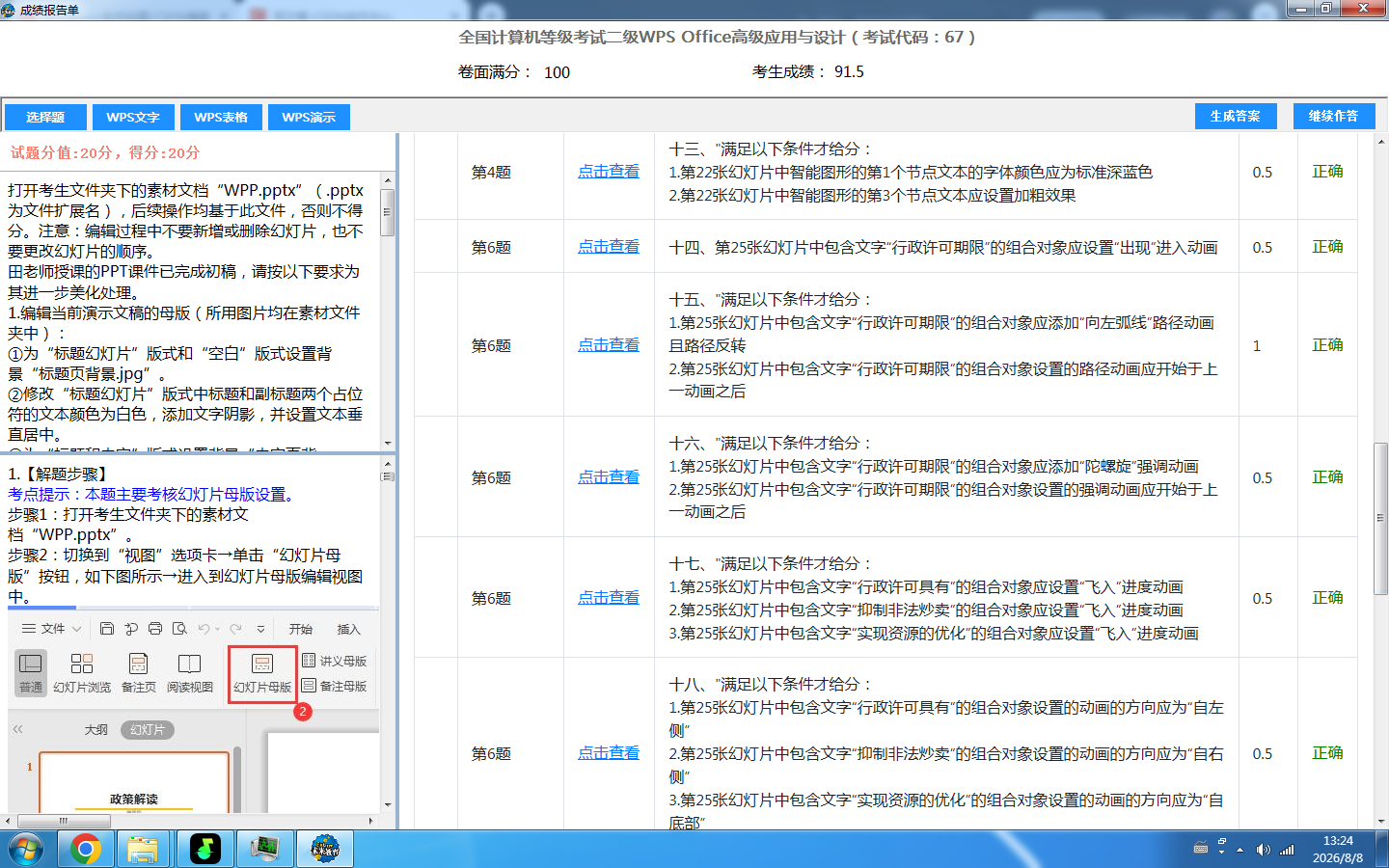Click the 插入 tab in tutorial image
Image resolution: width=1389 pixels, height=868 pixels.
point(348,629)
